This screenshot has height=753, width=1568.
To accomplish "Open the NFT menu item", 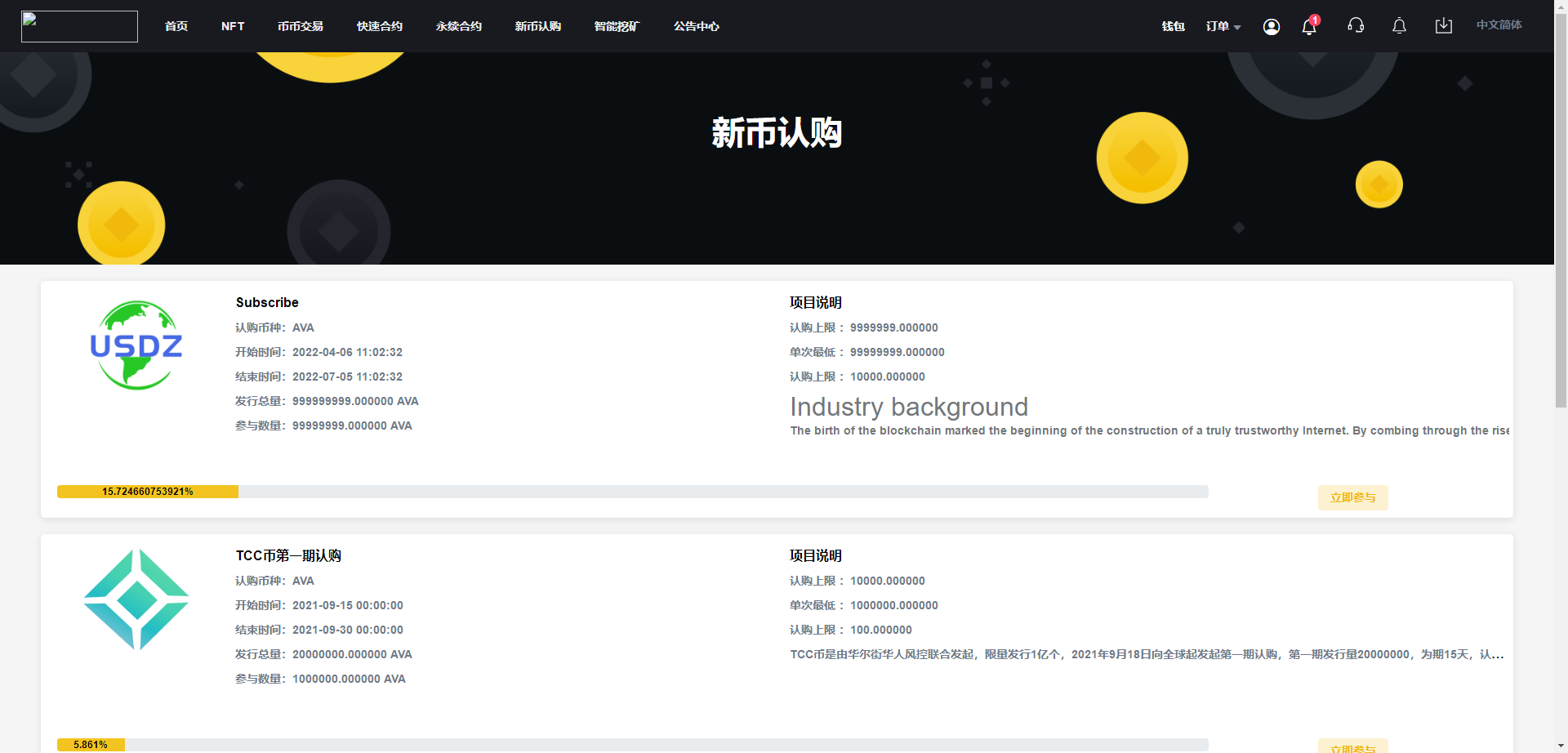I will pos(233,27).
